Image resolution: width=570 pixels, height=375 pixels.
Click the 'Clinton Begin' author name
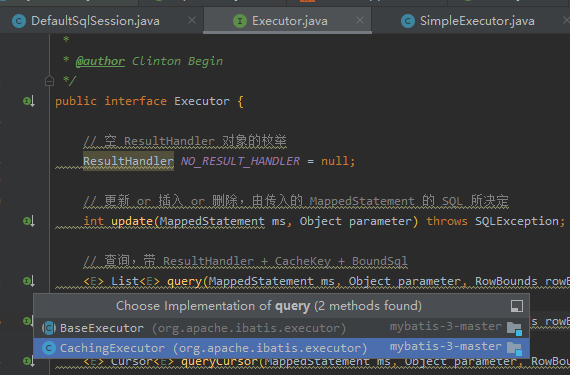point(177,61)
